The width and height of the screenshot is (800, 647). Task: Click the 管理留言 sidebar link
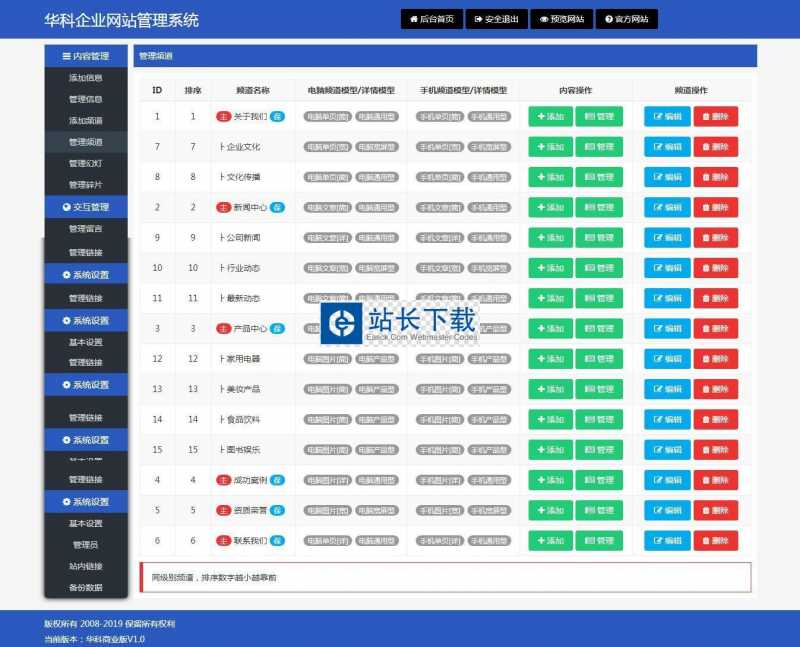86,229
